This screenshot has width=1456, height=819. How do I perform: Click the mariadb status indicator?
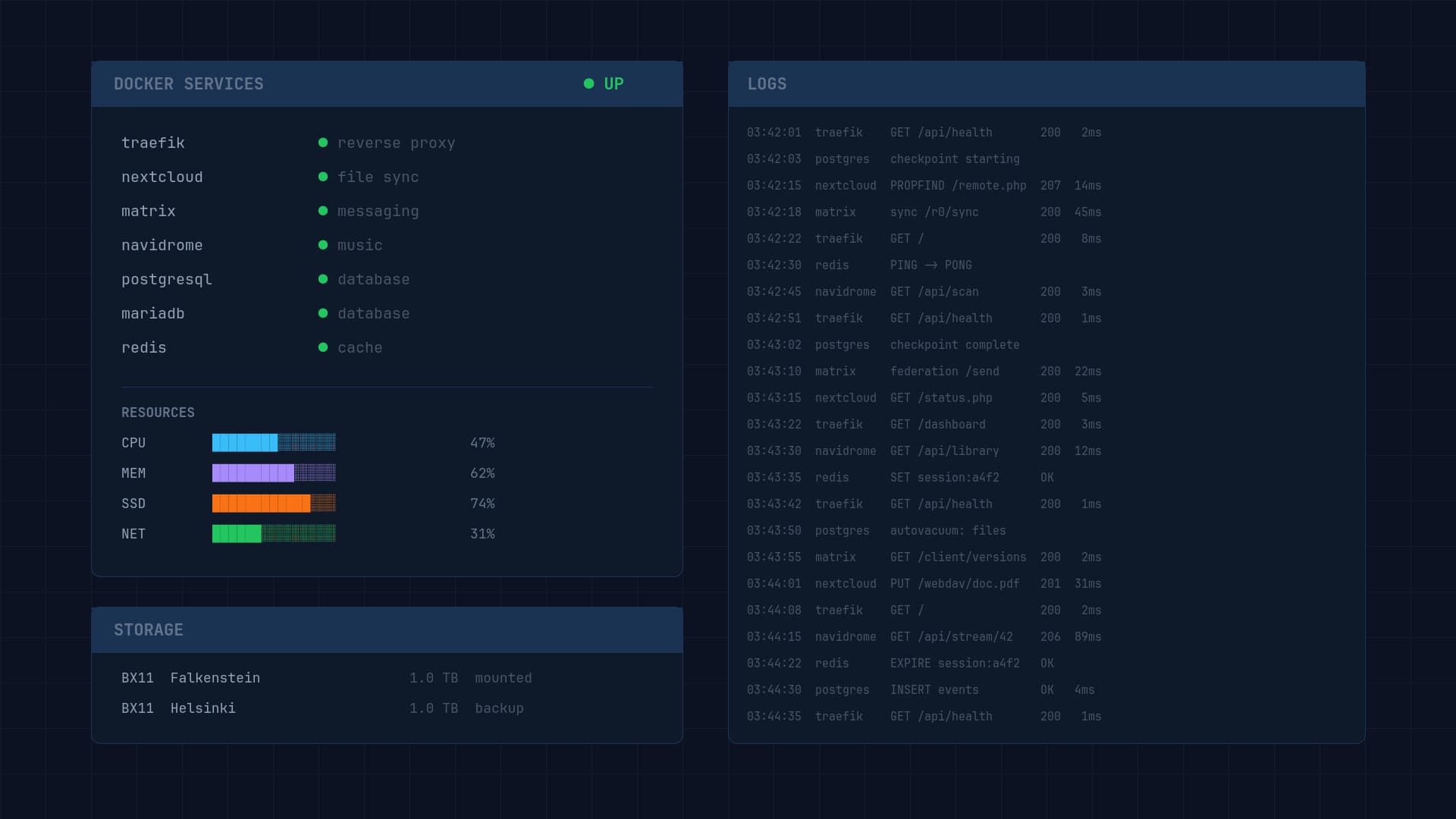[x=324, y=312]
